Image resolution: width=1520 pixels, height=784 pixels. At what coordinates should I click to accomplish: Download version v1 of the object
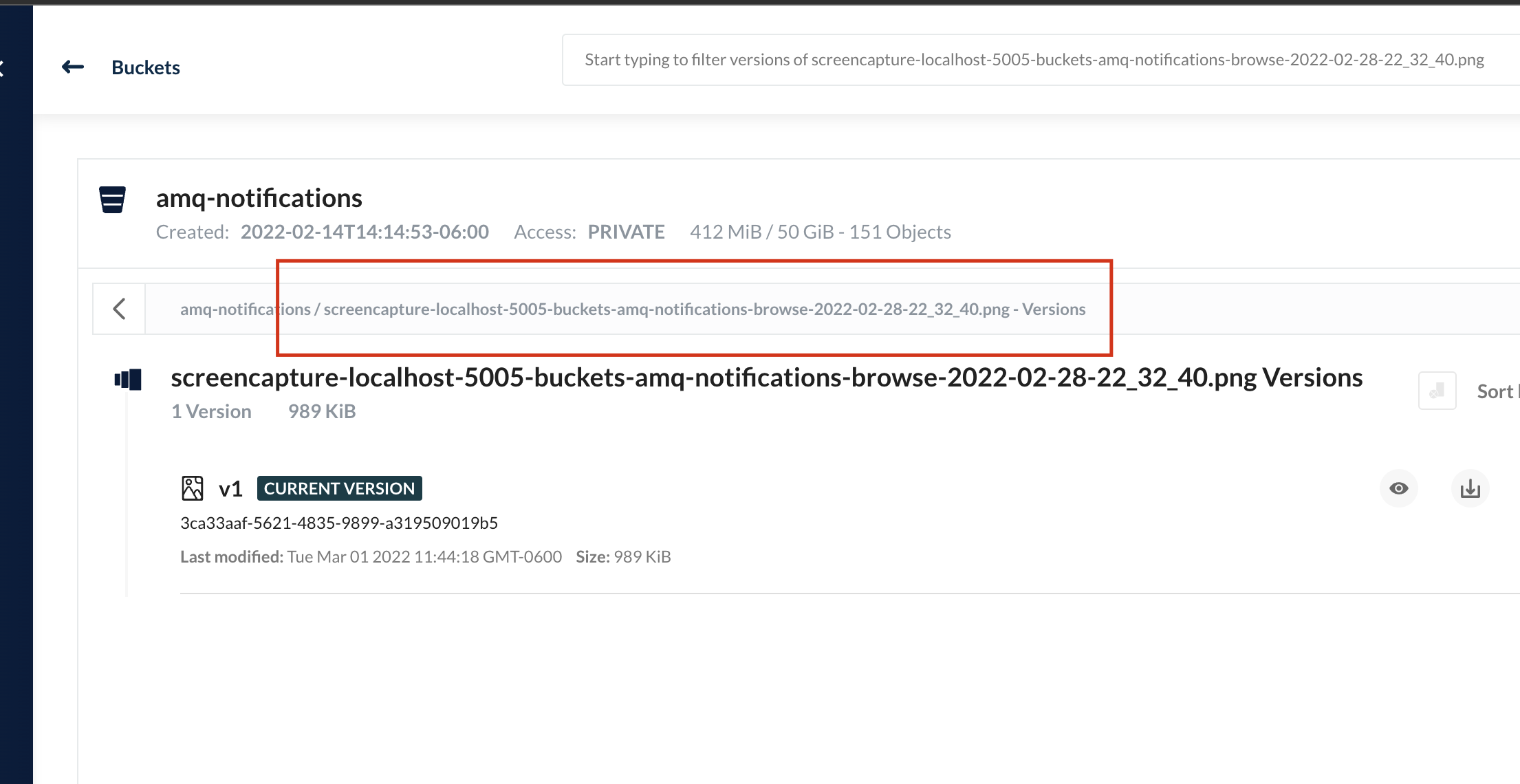(x=1470, y=488)
